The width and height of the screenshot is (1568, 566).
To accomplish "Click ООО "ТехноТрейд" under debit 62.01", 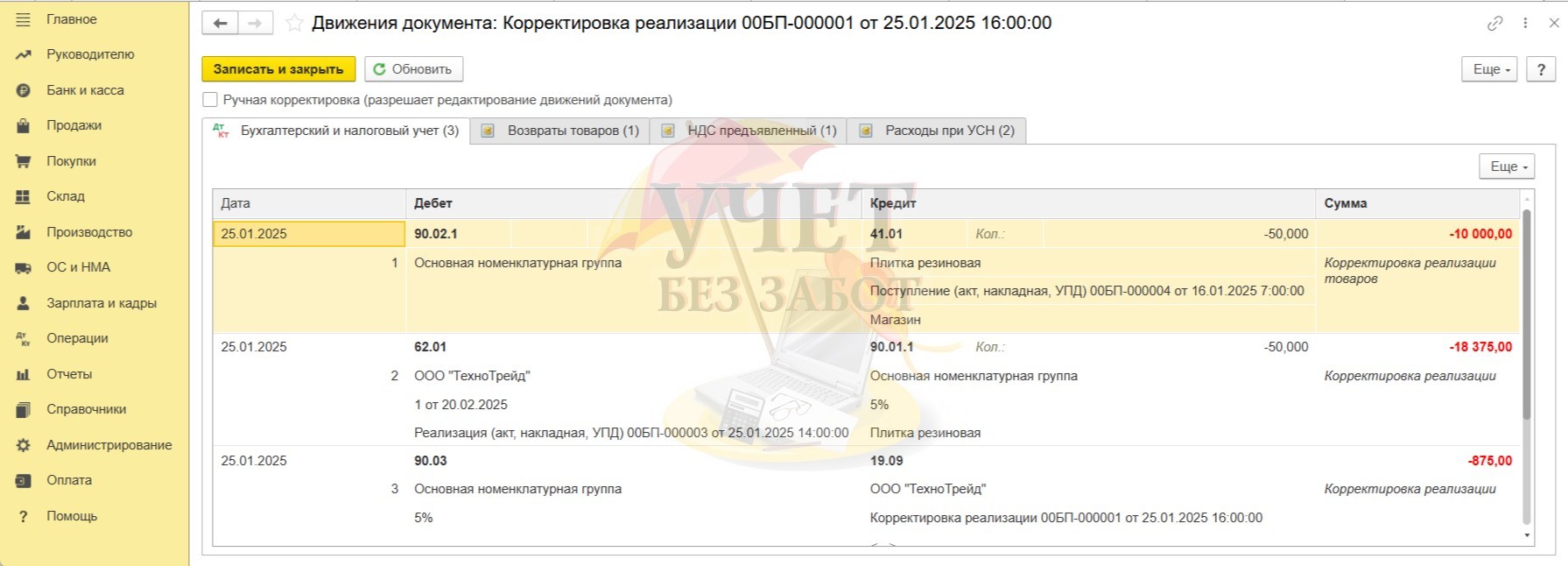I will click(472, 376).
